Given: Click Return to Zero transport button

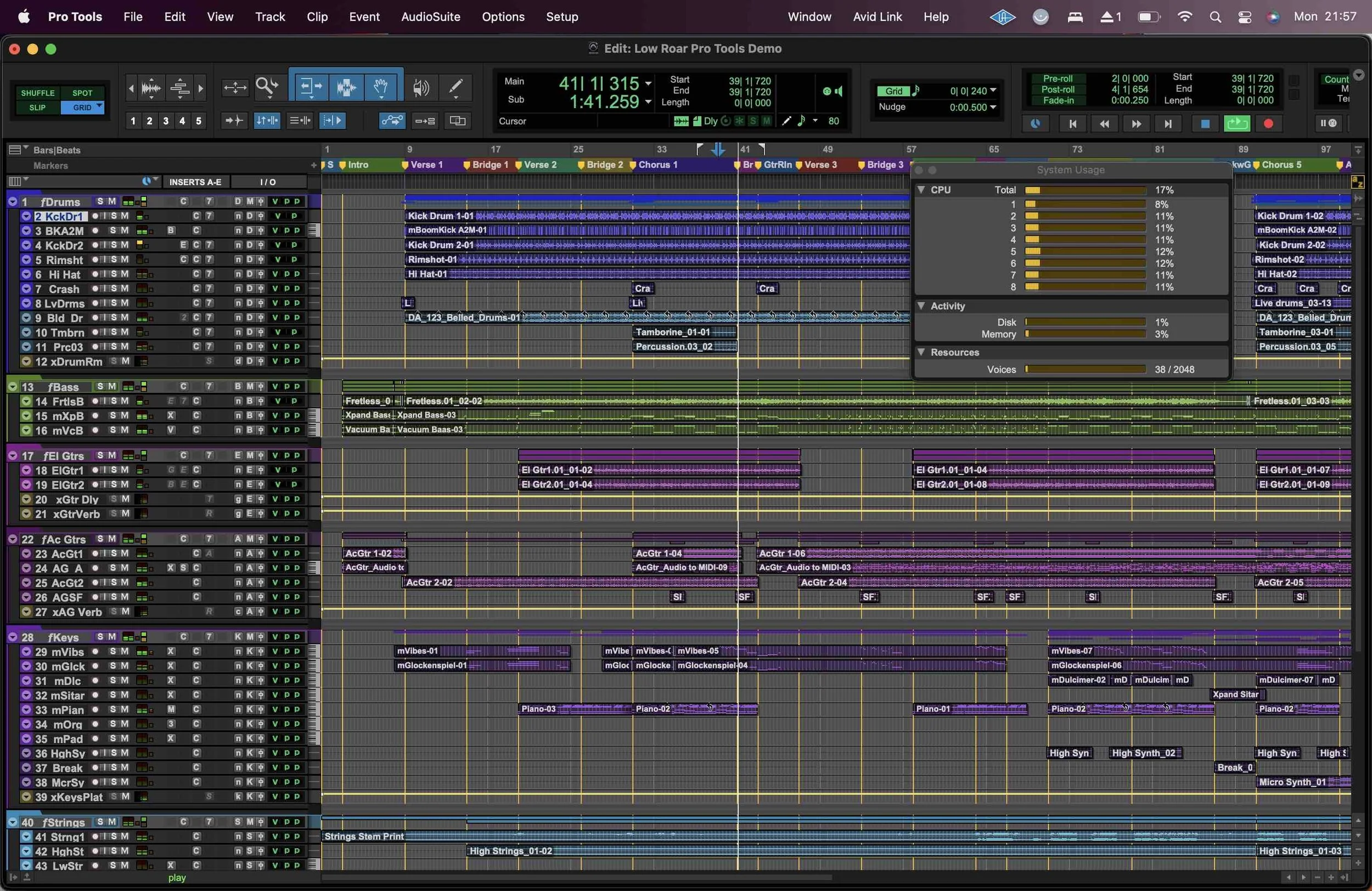Looking at the screenshot, I should coord(1072,123).
